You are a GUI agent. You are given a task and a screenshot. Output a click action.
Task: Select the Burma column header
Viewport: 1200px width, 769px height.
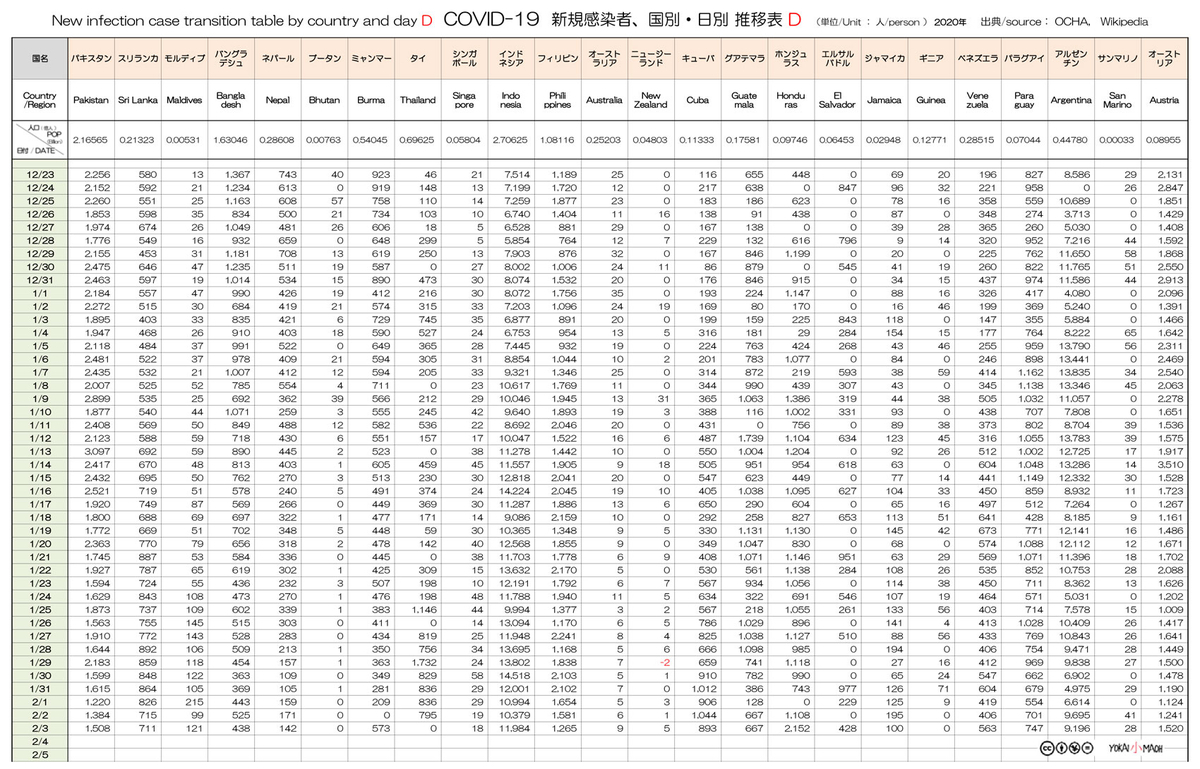tap(371, 100)
